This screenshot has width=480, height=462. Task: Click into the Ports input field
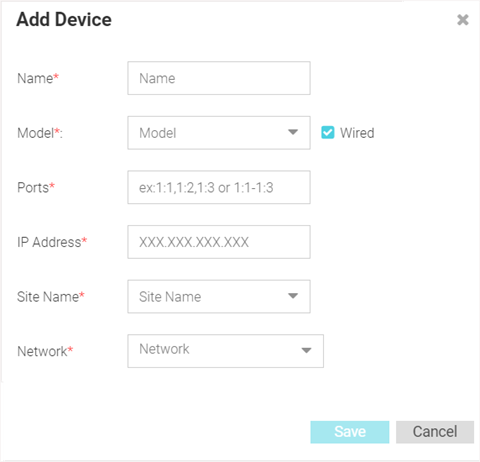pos(219,187)
